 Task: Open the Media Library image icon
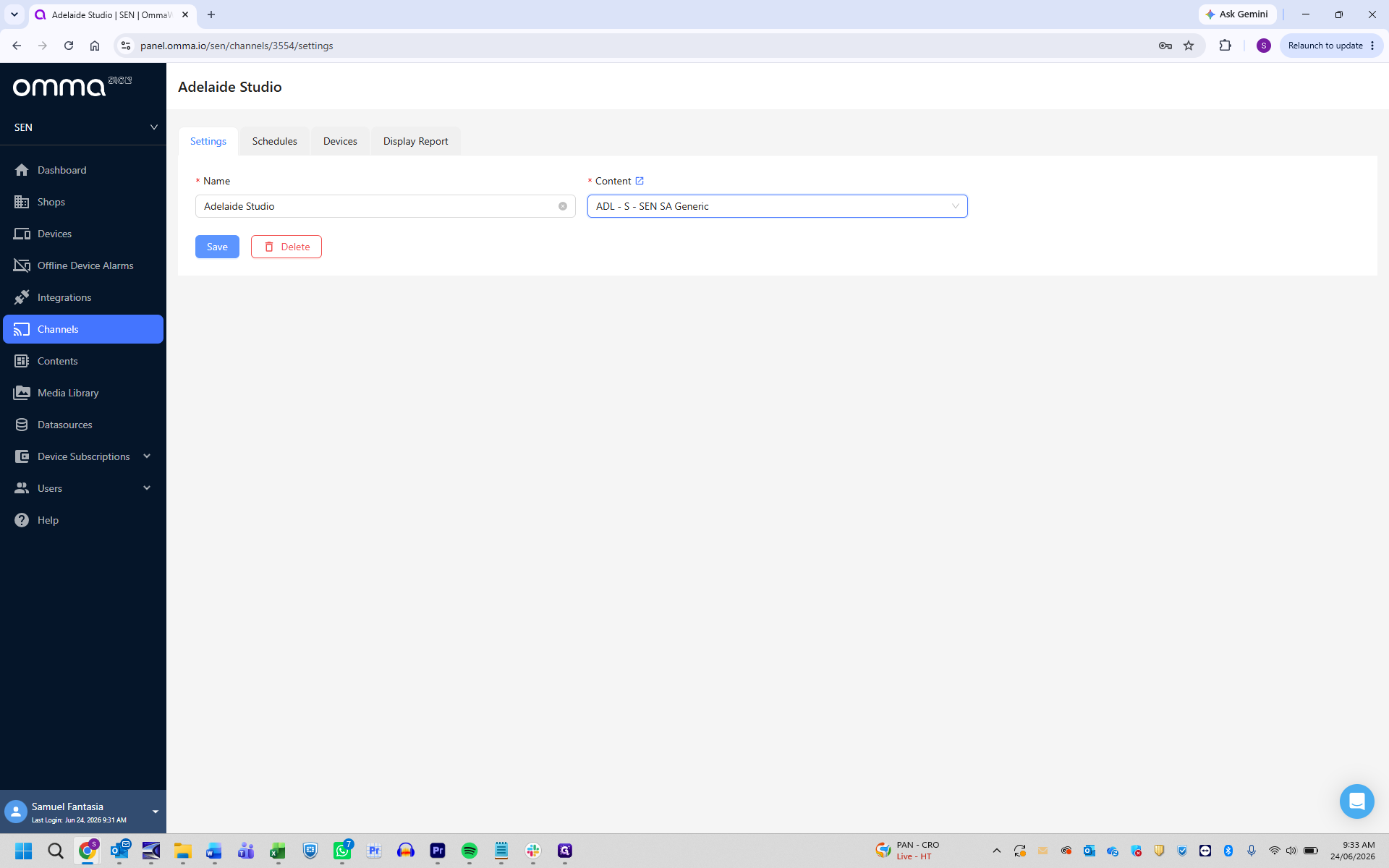click(x=22, y=393)
